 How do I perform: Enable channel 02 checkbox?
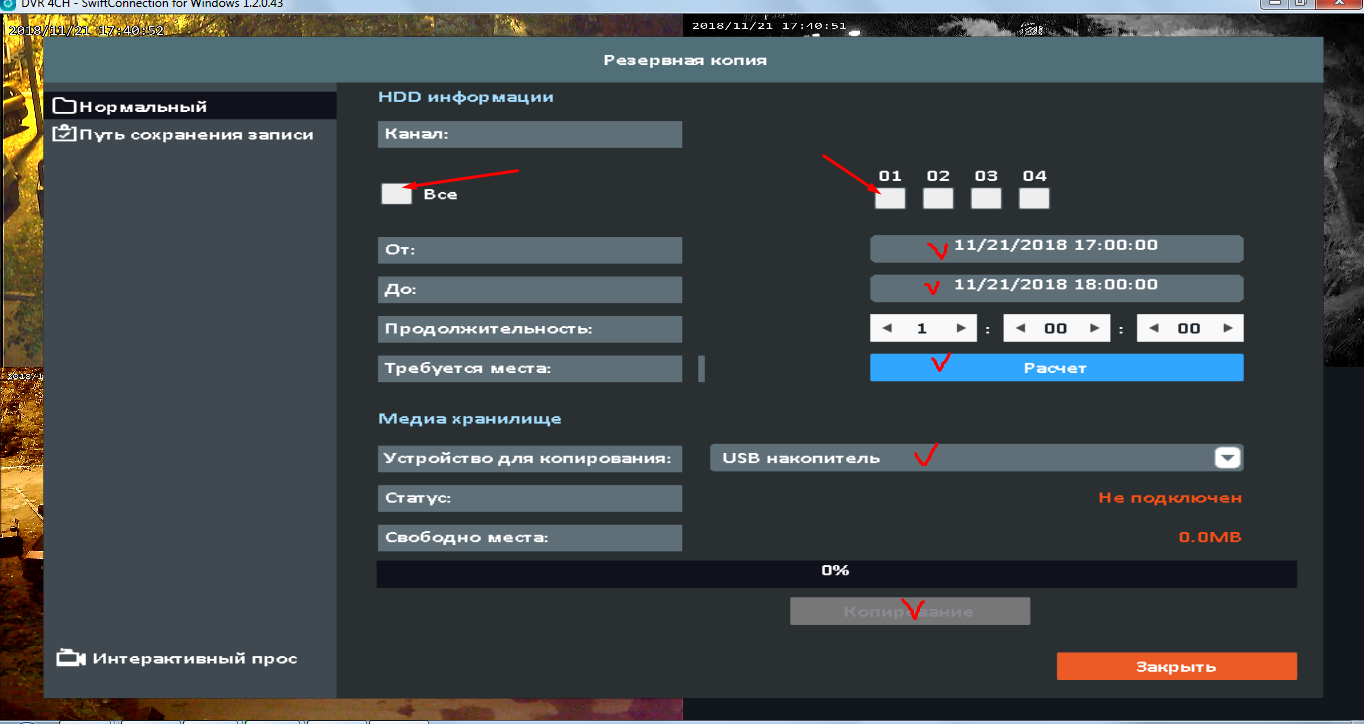click(938, 198)
